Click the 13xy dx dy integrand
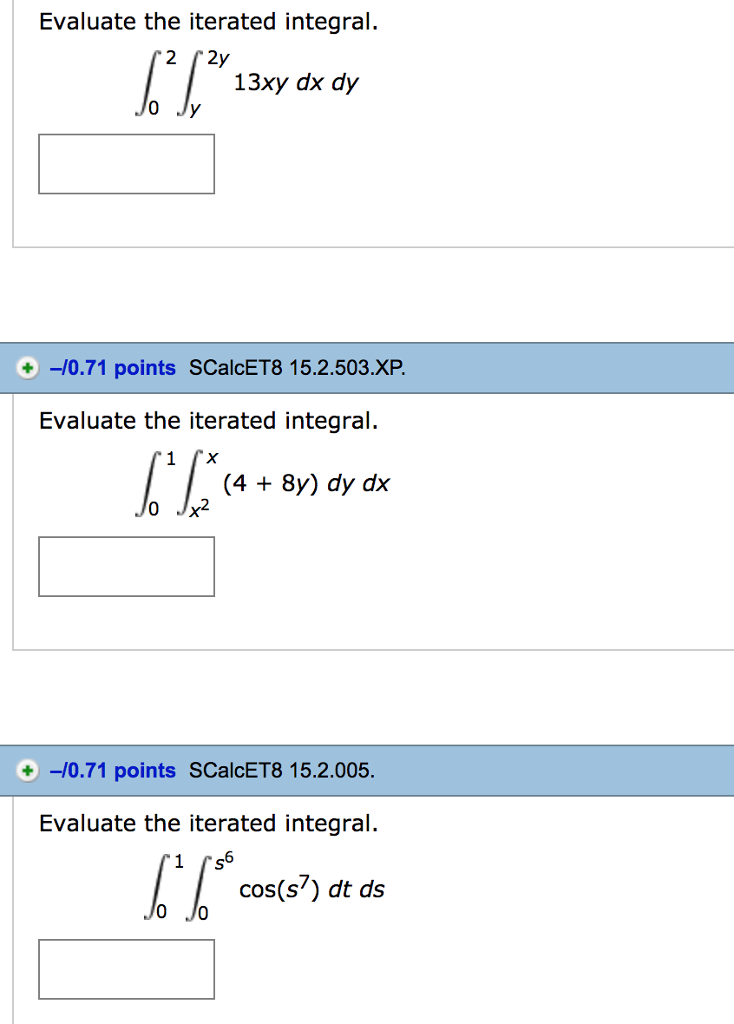The height and width of the screenshot is (1024, 734). point(295,84)
